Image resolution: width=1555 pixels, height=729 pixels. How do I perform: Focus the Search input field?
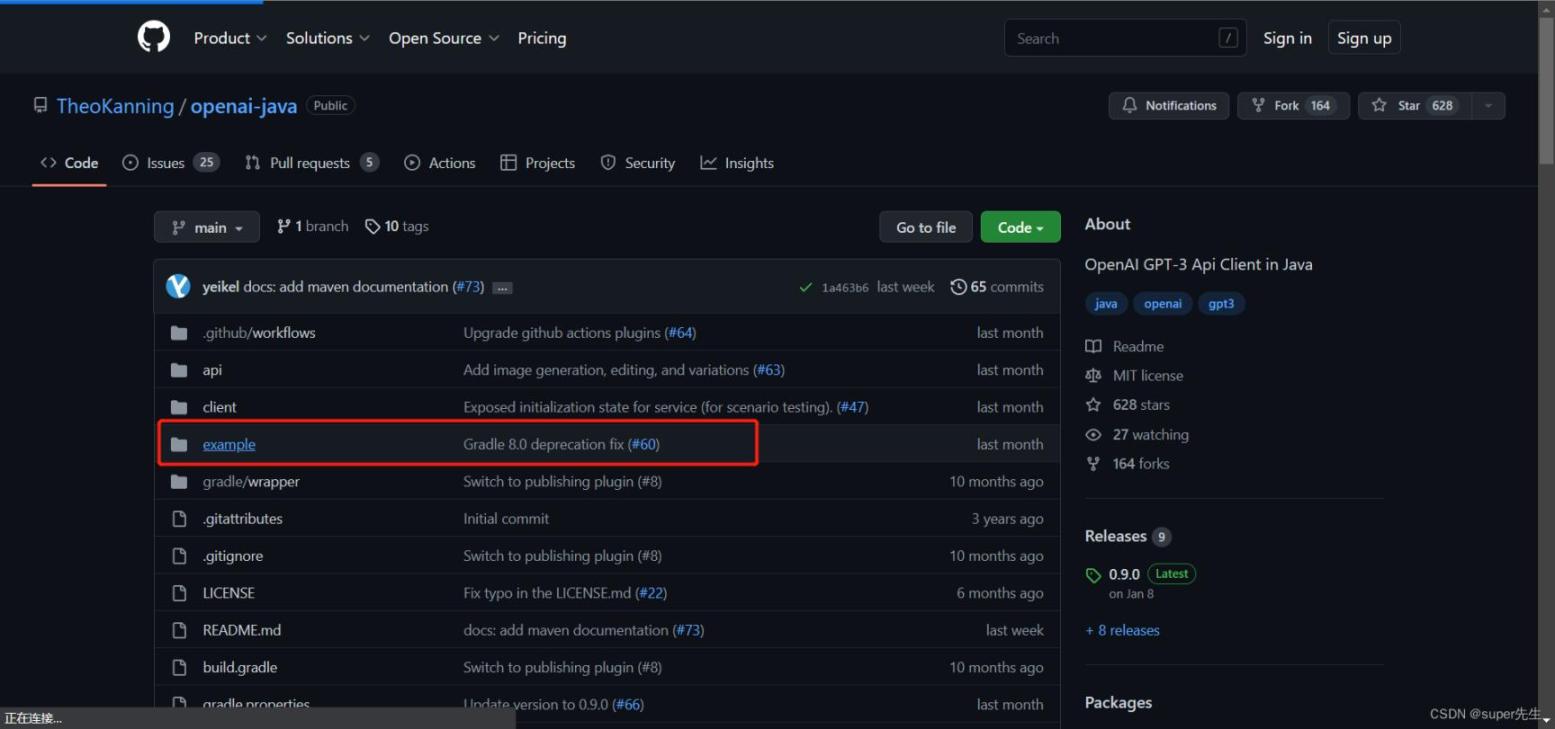coord(1125,38)
